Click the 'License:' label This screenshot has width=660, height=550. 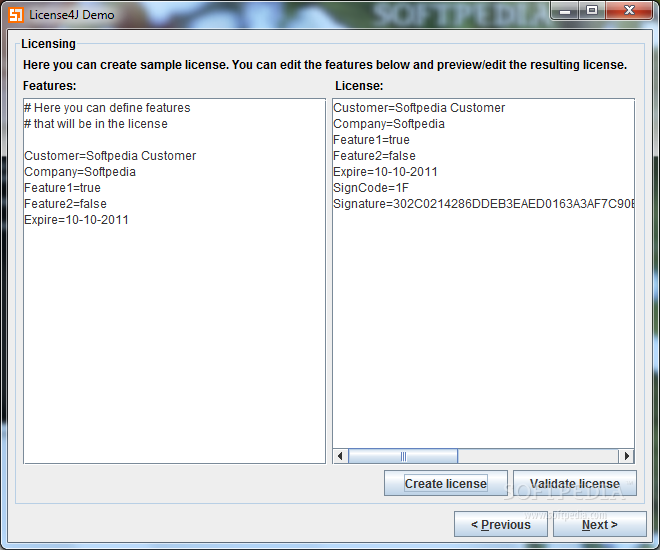pyautogui.click(x=359, y=86)
